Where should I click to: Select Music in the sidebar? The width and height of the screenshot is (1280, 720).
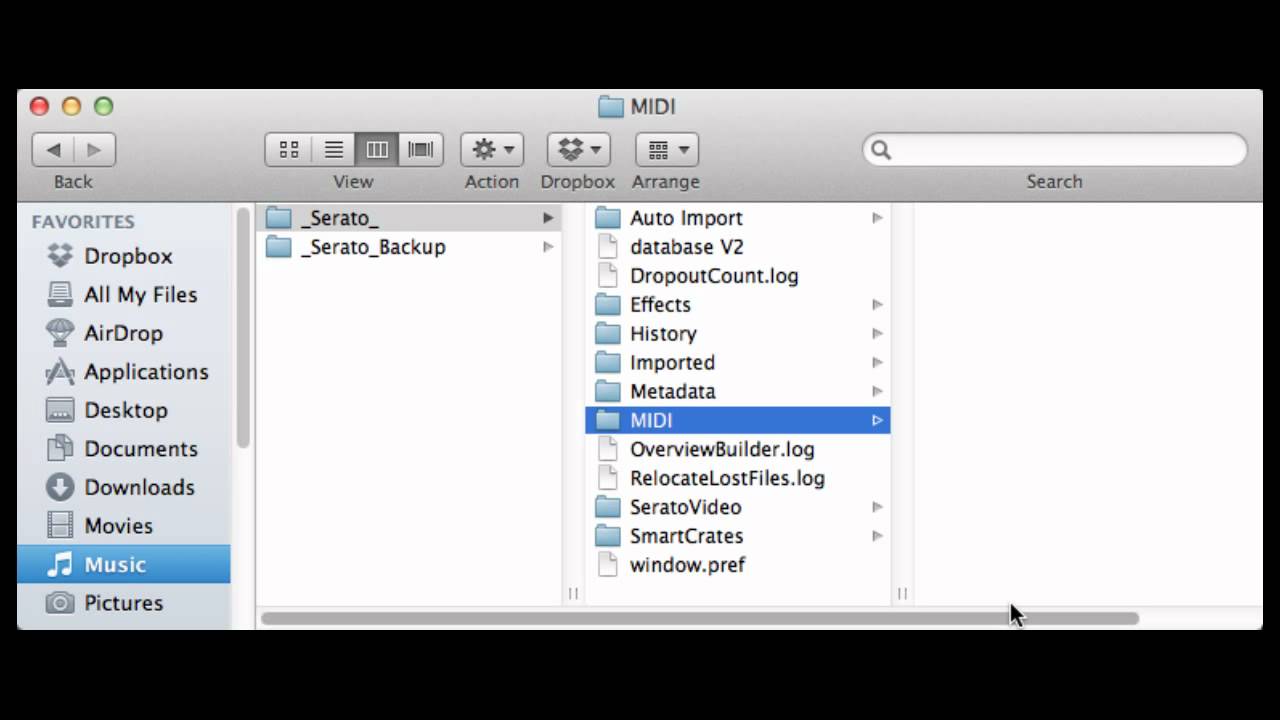(x=124, y=564)
